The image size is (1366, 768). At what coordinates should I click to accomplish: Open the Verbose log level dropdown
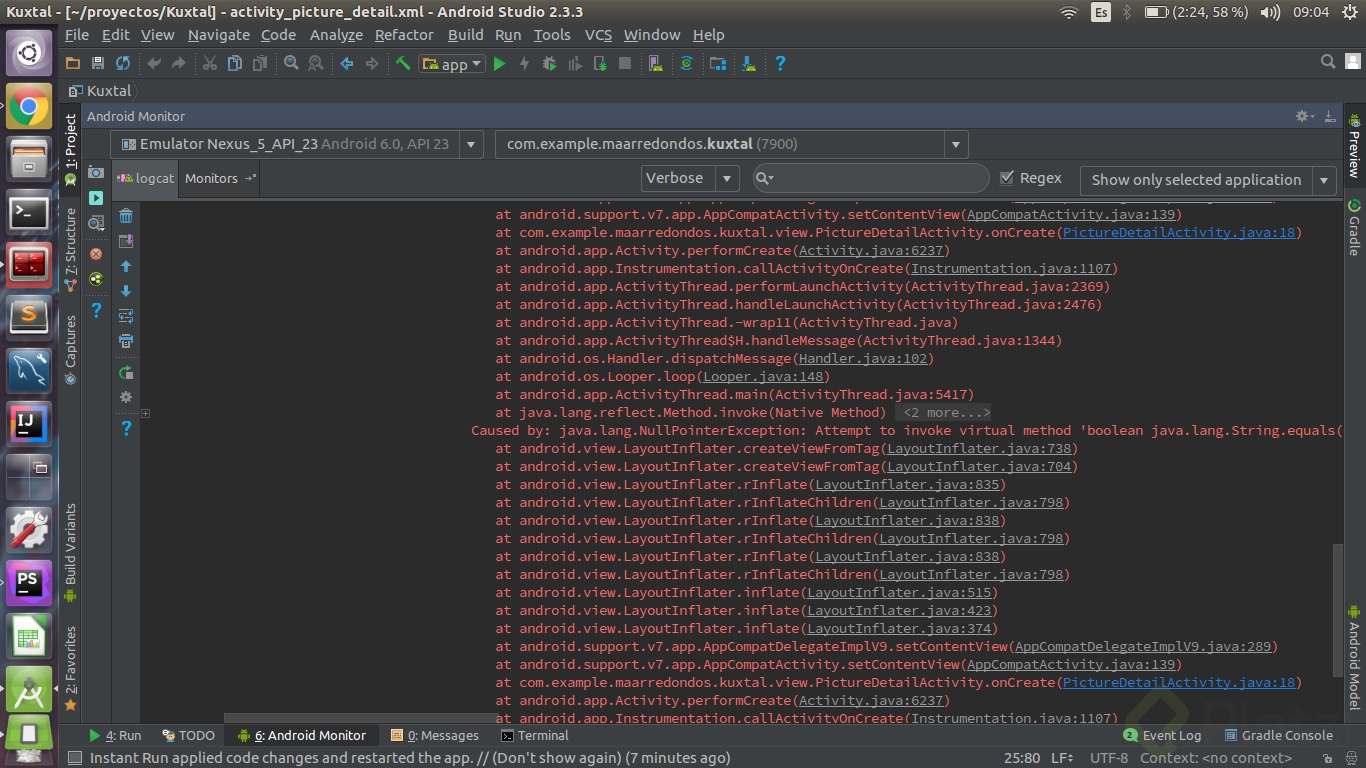[689, 178]
